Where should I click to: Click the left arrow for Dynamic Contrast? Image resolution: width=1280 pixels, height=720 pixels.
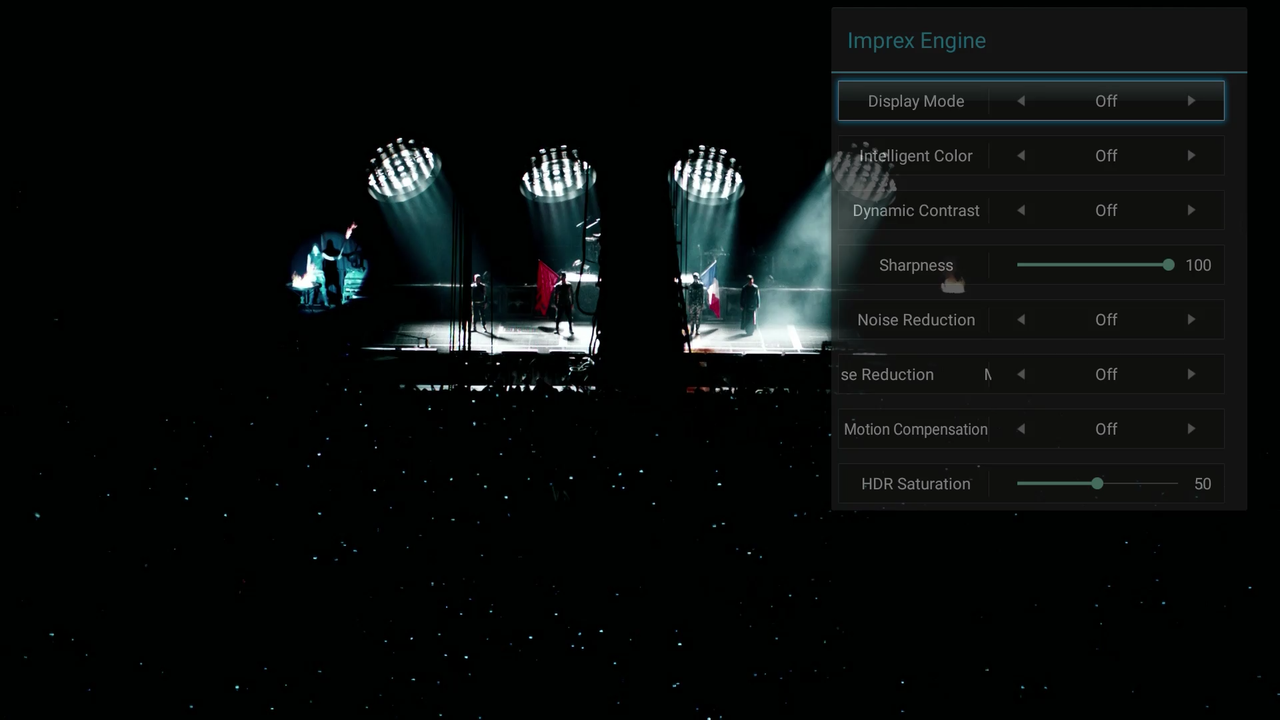(x=1021, y=210)
